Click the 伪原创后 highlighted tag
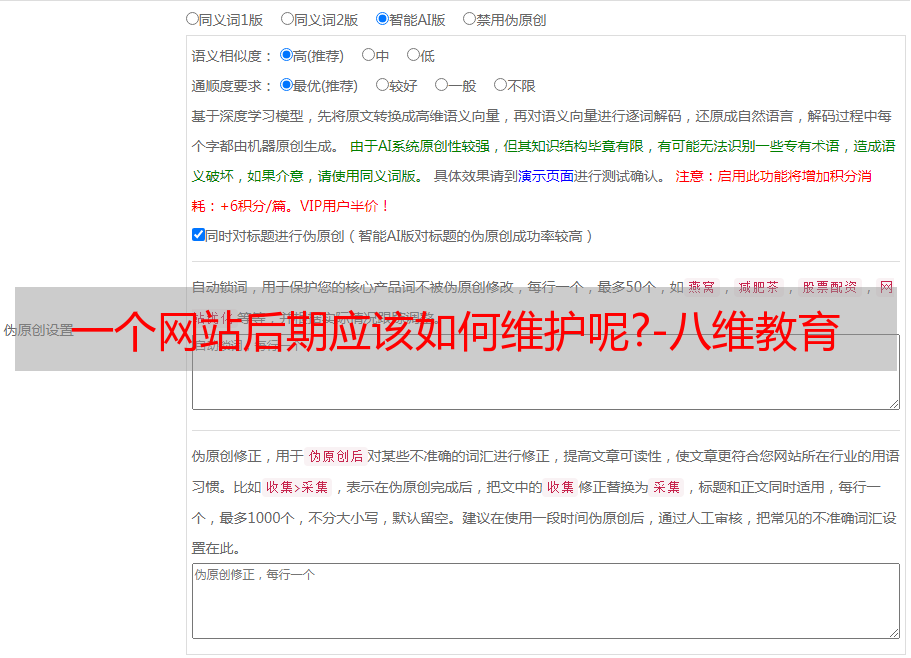The image size is (911, 658). click(x=336, y=456)
